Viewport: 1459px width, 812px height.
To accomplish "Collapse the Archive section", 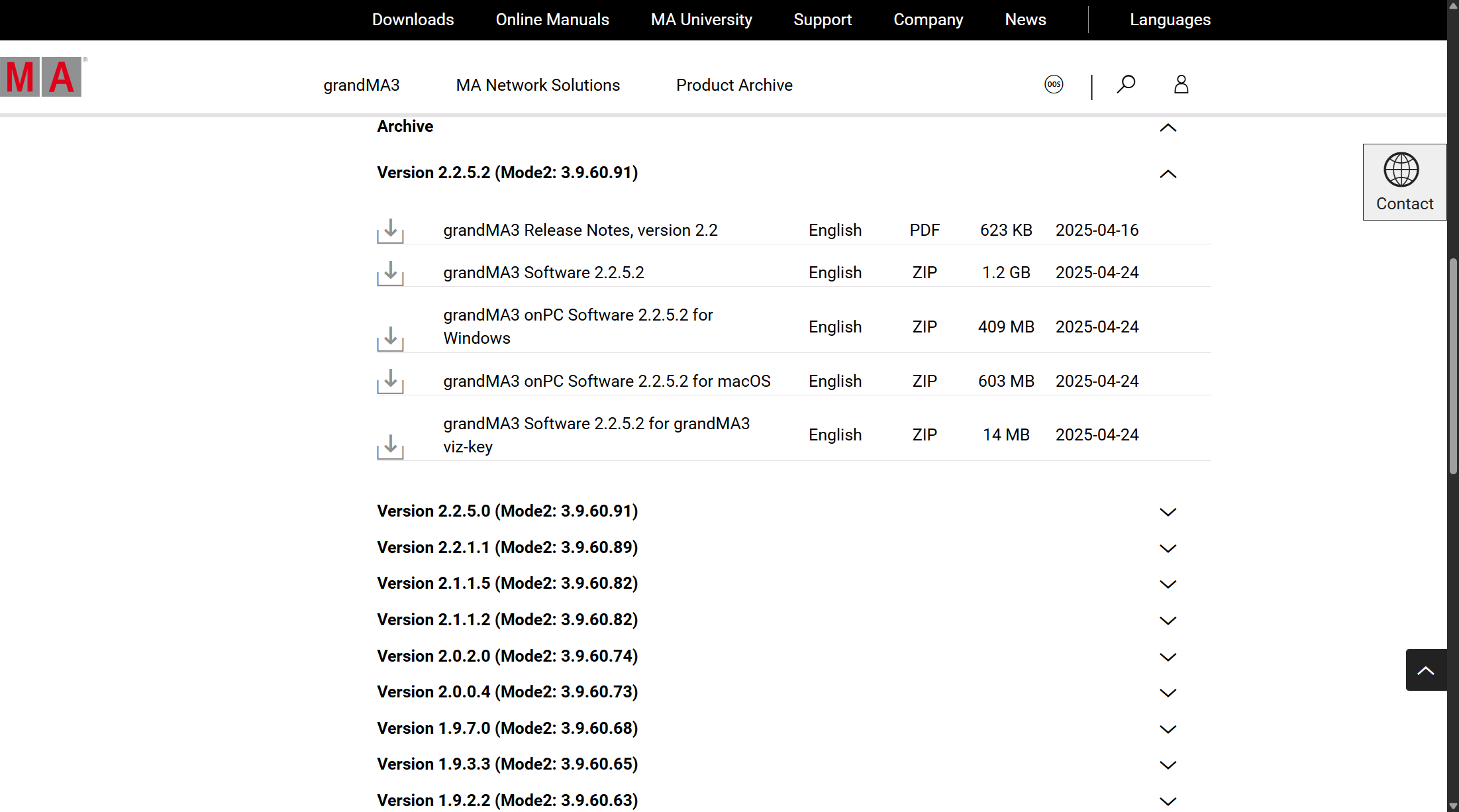I will pyautogui.click(x=1168, y=127).
